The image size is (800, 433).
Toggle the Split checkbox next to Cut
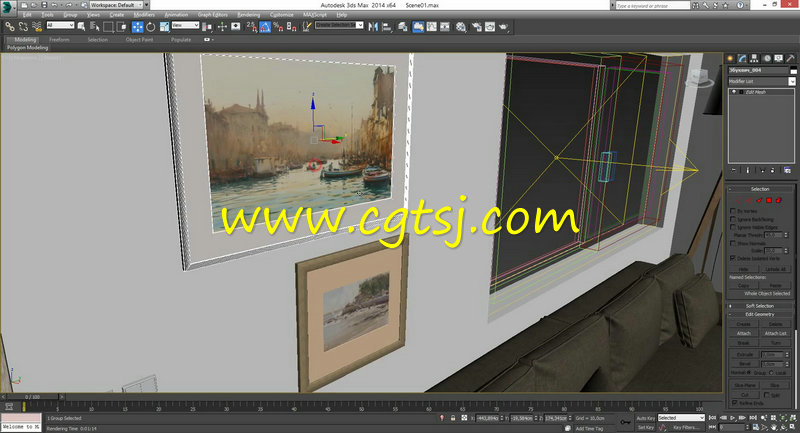click(767, 395)
